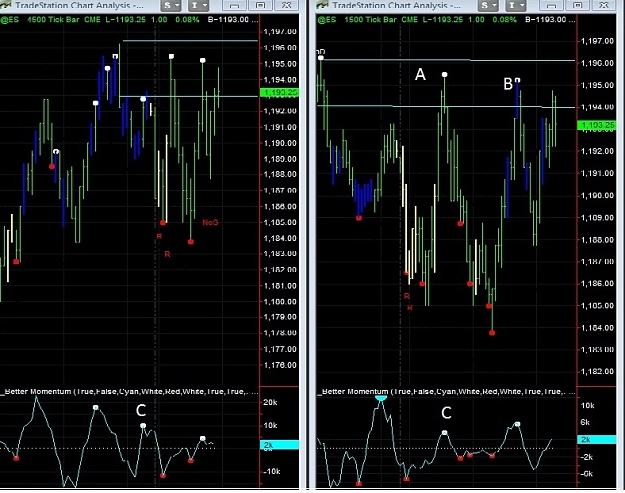Maximize the 4500 Tick chart window
The width and height of the screenshot is (625, 493).
(x=260, y=5)
